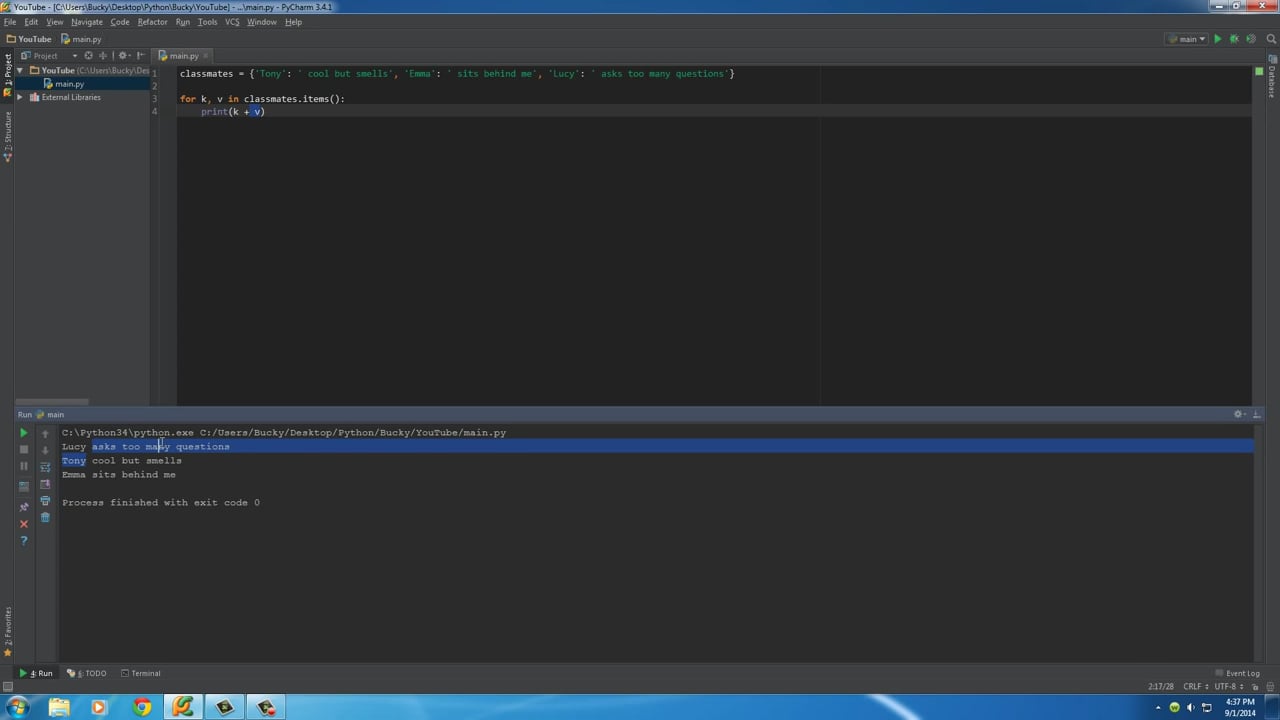
Task: Rerun main in Run panel
Action: point(24,433)
